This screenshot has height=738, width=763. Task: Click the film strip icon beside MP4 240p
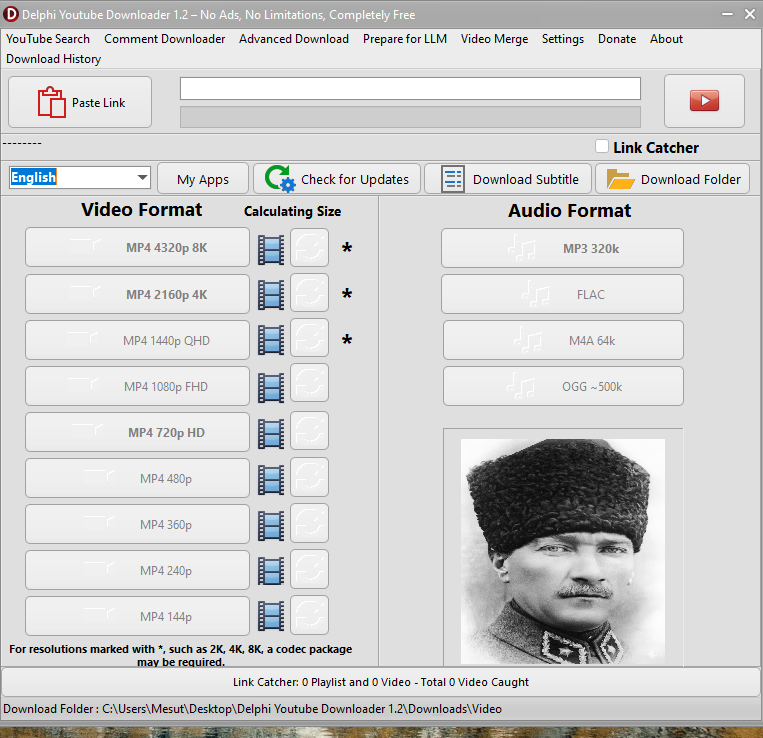point(271,571)
